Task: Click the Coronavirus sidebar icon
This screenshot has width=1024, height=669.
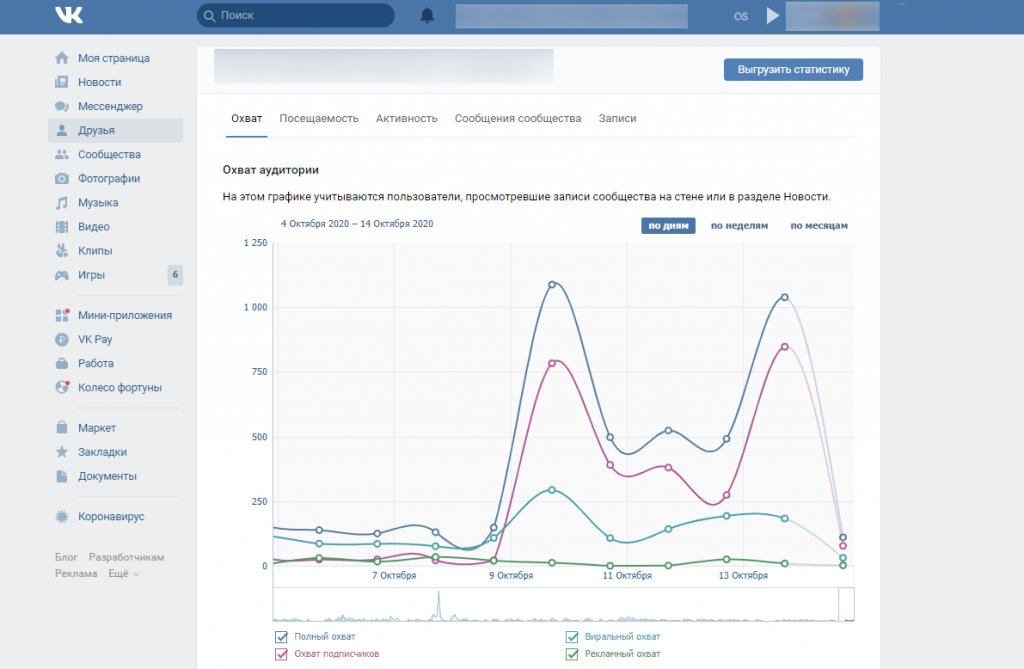Action: [62, 516]
